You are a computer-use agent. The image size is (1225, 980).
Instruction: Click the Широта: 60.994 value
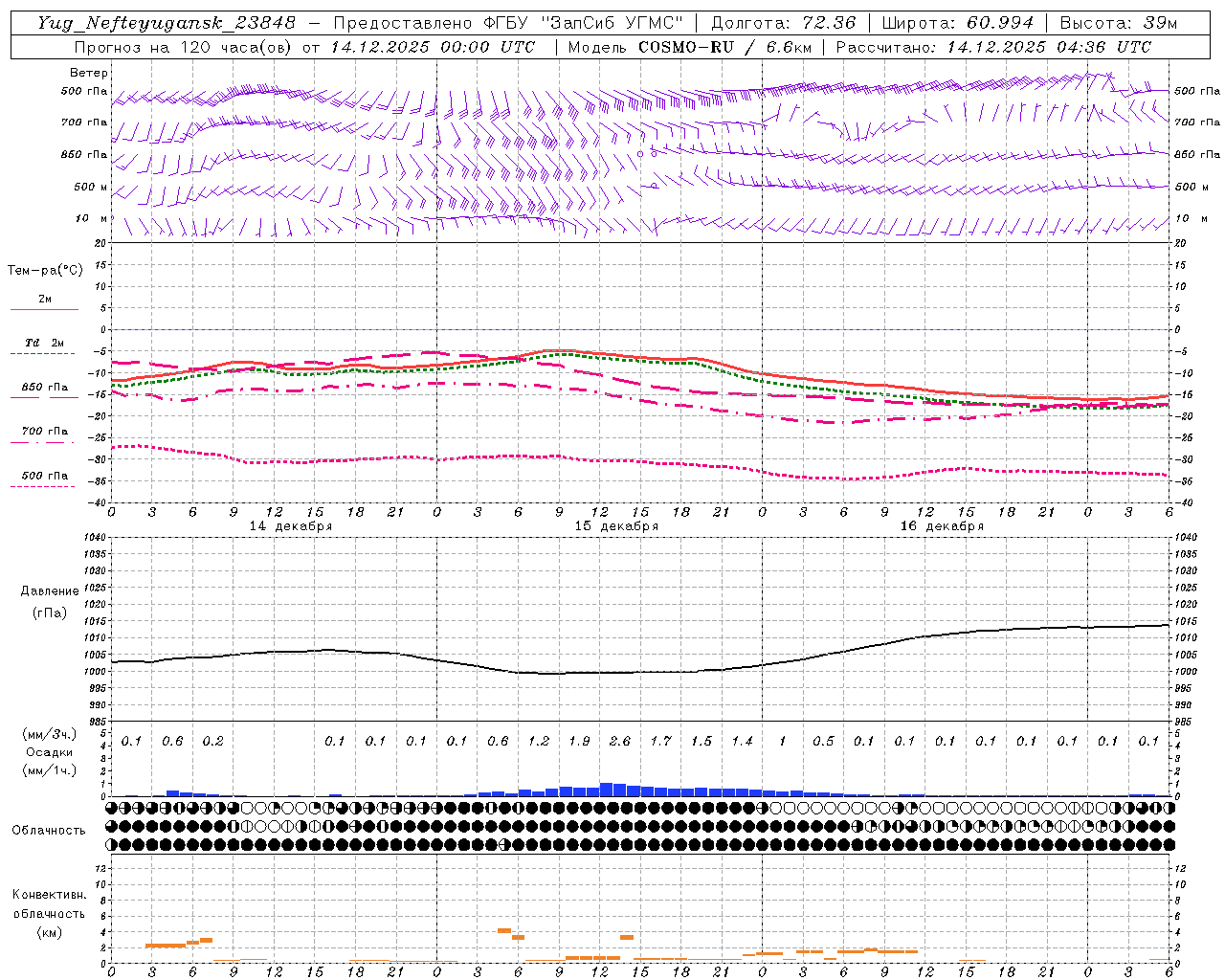(958, 23)
